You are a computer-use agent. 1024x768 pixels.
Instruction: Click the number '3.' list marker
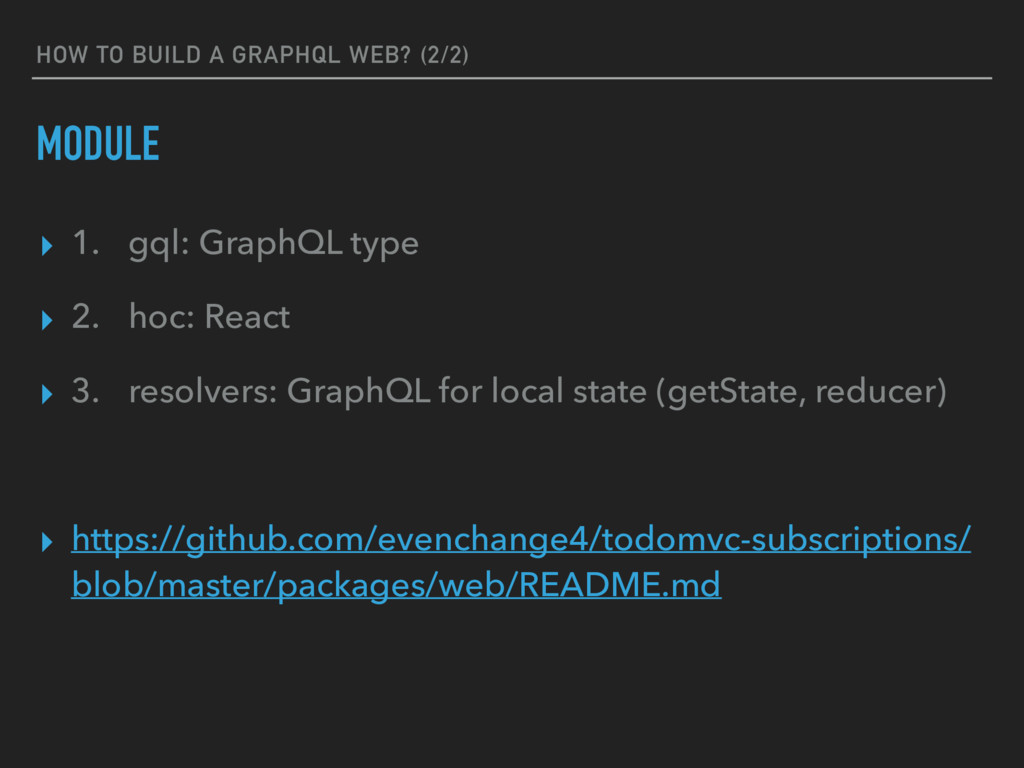86,391
